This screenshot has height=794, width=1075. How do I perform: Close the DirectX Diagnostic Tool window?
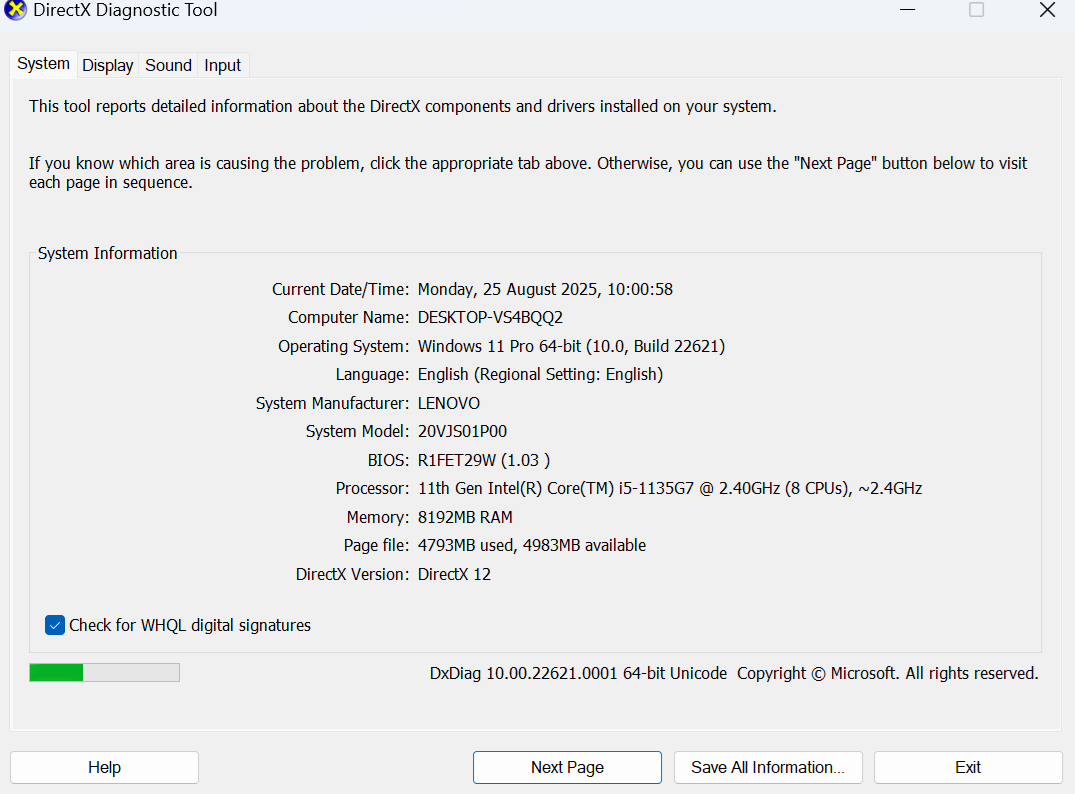pyautogui.click(x=1047, y=10)
